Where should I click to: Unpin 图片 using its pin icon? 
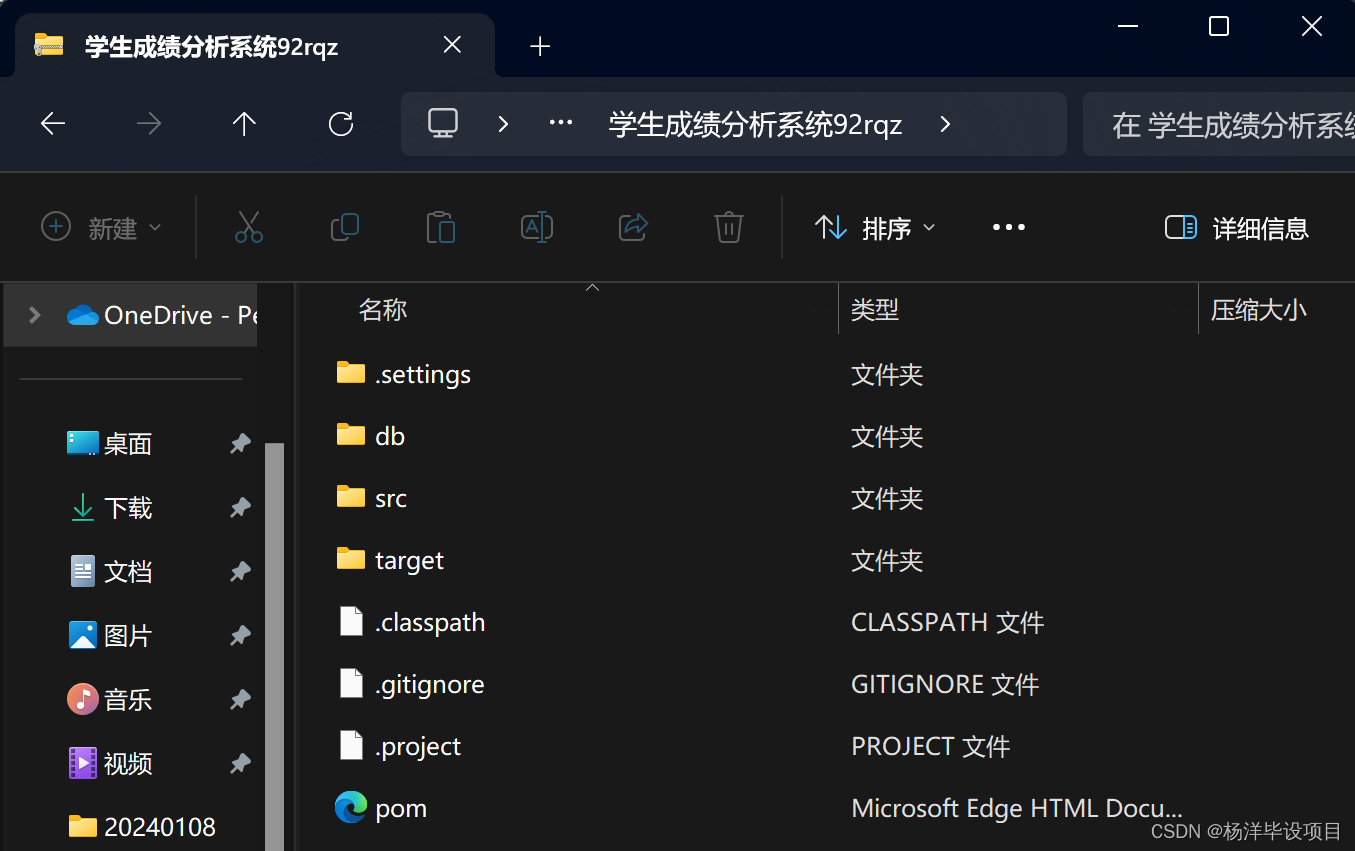pos(240,636)
